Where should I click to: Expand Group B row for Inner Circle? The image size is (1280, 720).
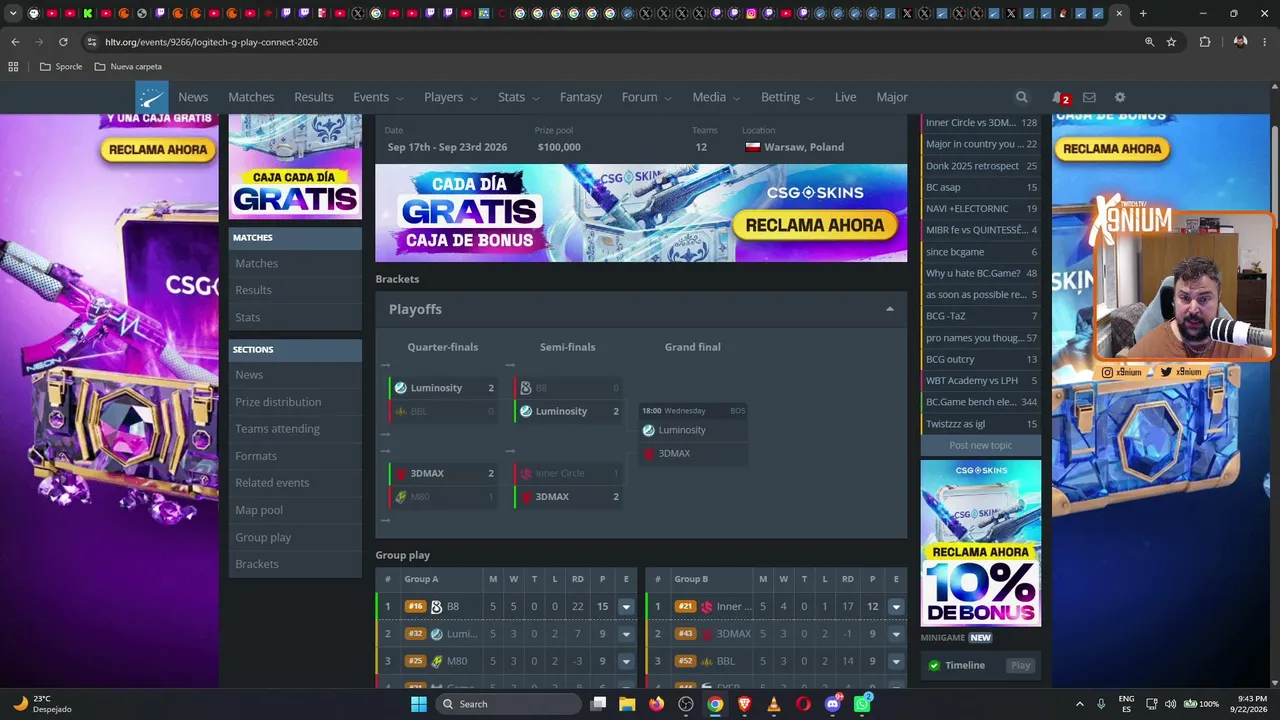(896, 607)
